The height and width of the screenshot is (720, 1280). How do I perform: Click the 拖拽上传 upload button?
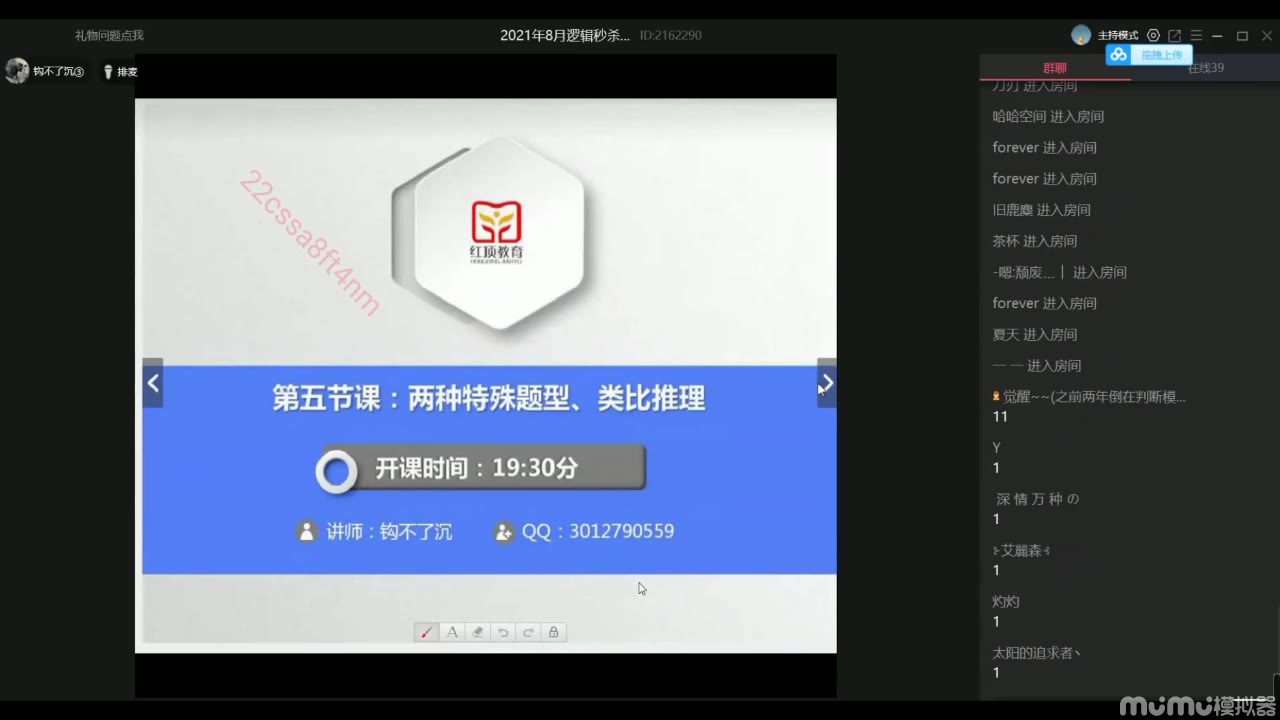(x=1149, y=55)
